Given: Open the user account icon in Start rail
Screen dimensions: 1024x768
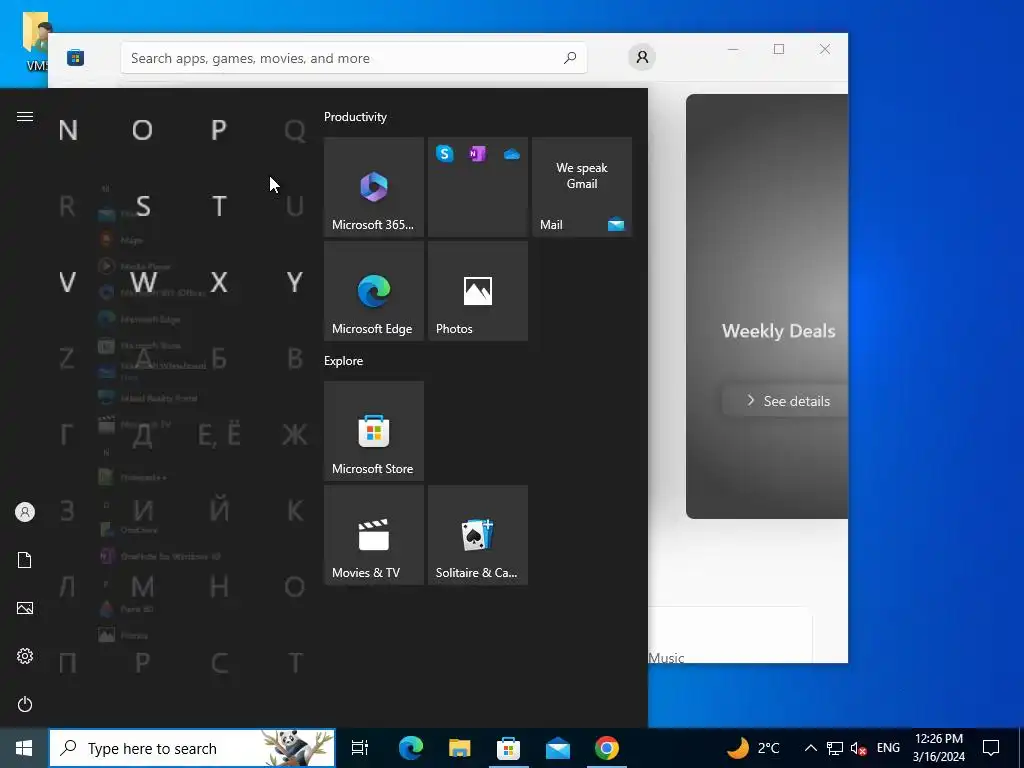Looking at the screenshot, I should tap(25, 512).
